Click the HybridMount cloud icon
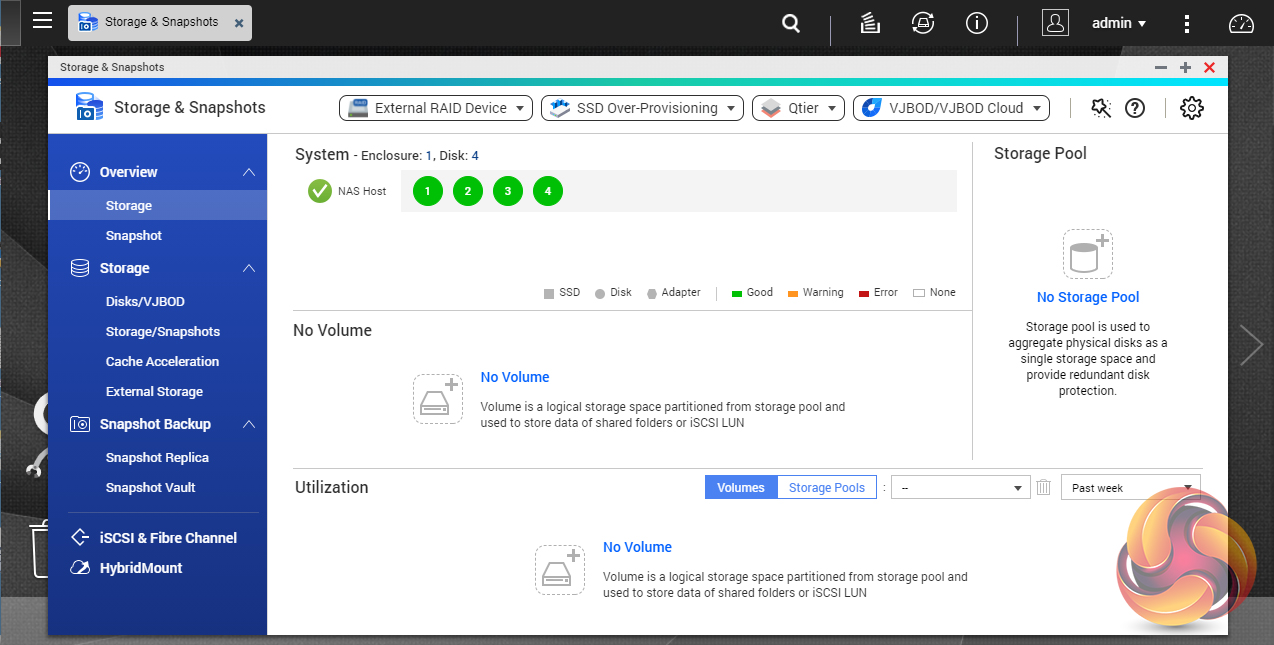The image size is (1274, 645). [x=80, y=567]
